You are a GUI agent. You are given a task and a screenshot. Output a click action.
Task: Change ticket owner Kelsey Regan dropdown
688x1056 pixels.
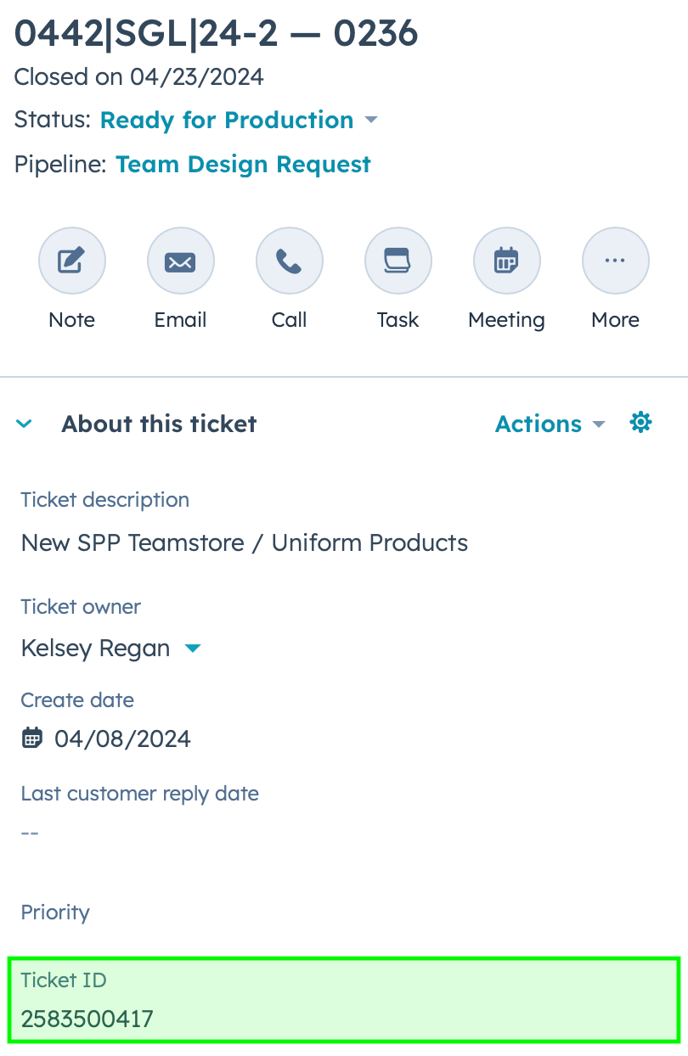pyautogui.click(x=192, y=648)
